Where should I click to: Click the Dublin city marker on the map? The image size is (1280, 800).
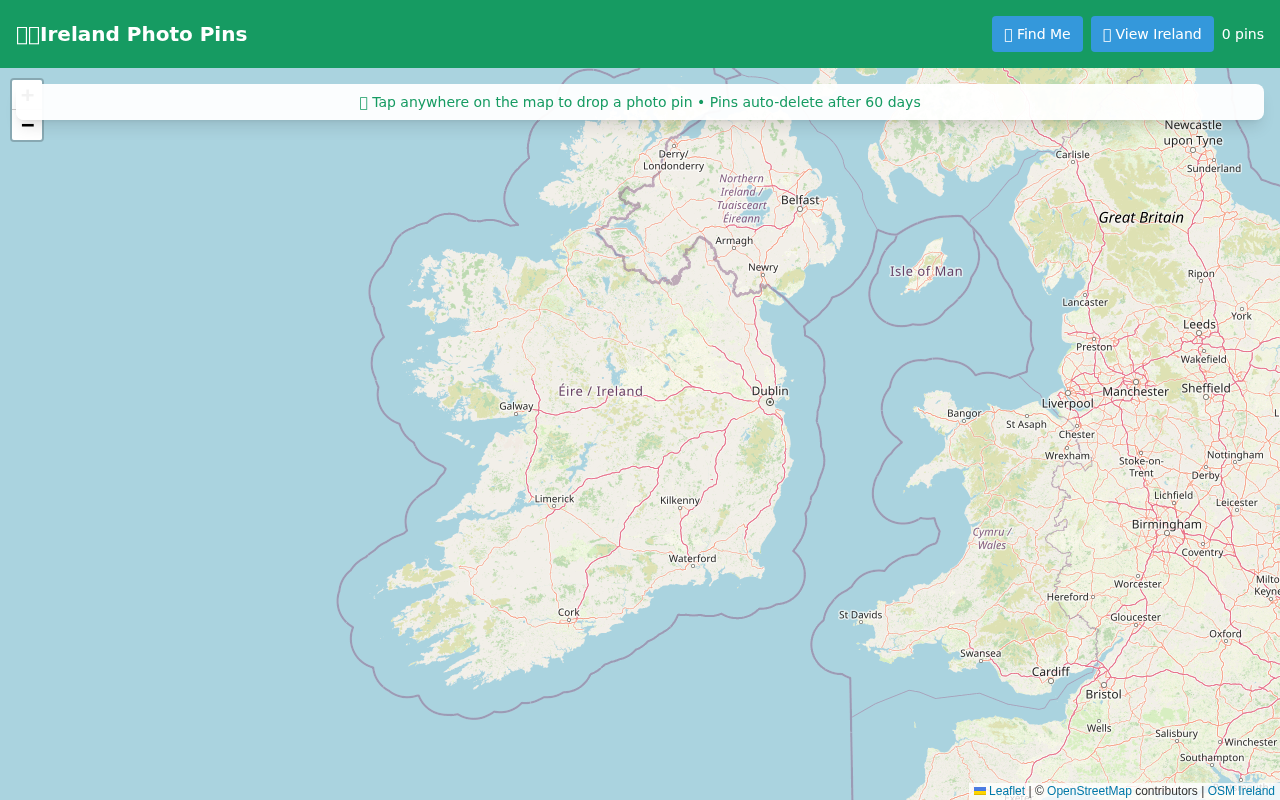pyautogui.click(x=769, y=400)
